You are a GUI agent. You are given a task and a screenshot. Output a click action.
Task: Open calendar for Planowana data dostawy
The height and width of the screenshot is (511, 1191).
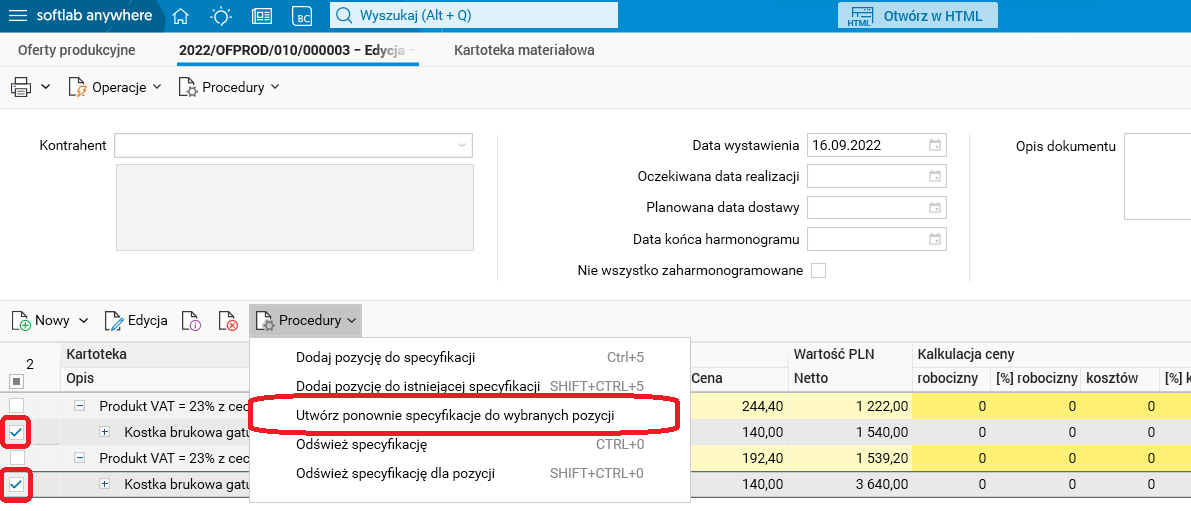(935, 208)
